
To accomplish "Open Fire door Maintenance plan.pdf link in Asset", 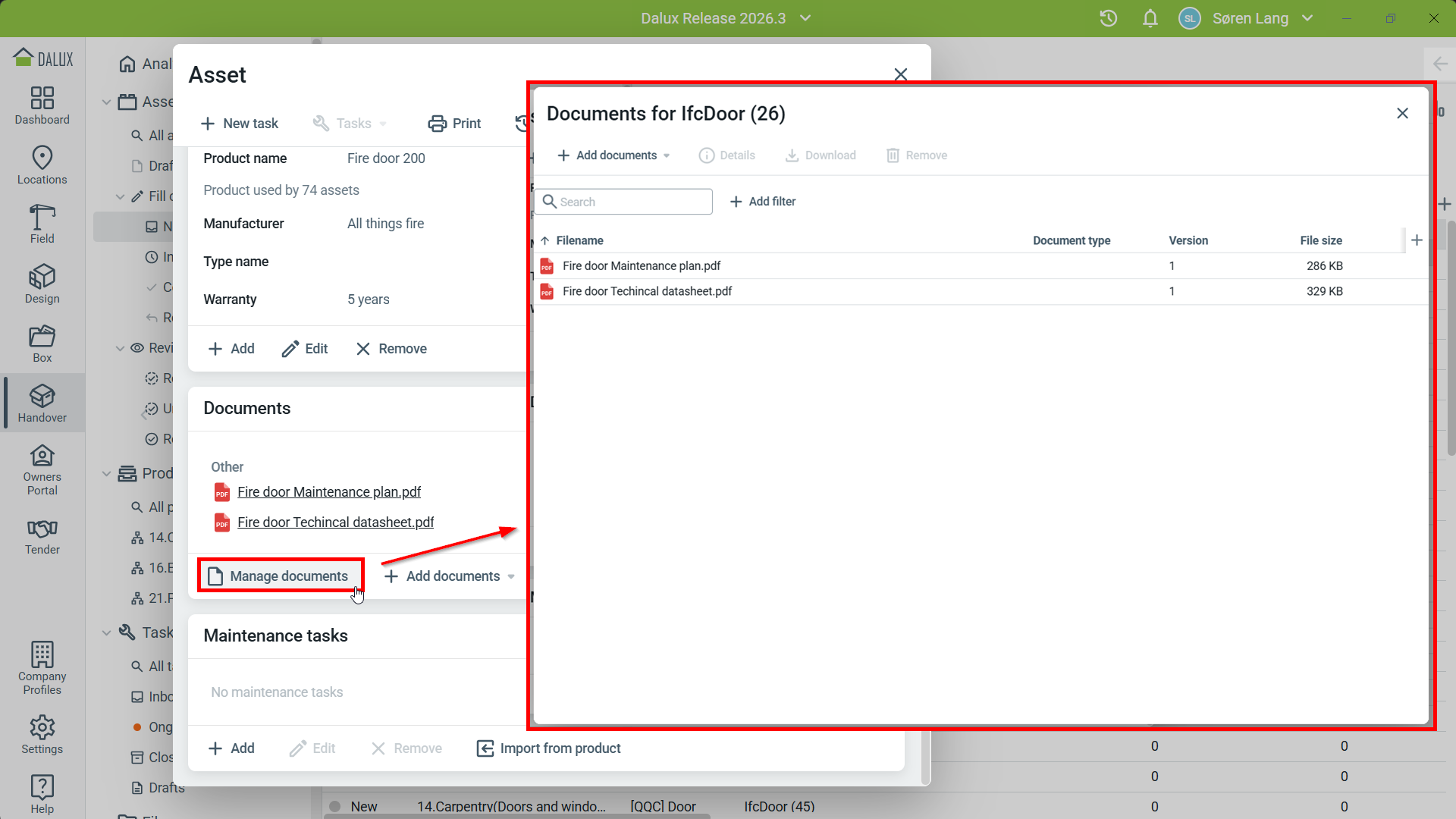I will [329, 492].
